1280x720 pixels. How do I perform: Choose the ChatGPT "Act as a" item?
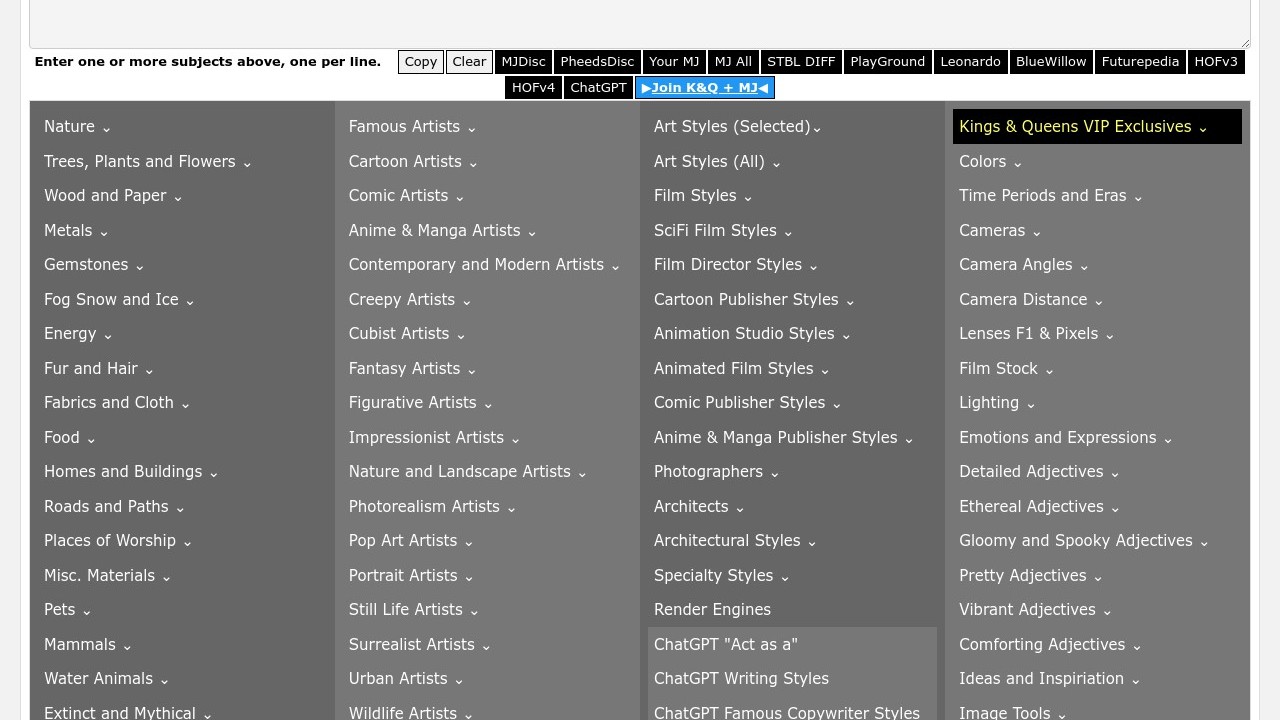[x=725, y=645]
